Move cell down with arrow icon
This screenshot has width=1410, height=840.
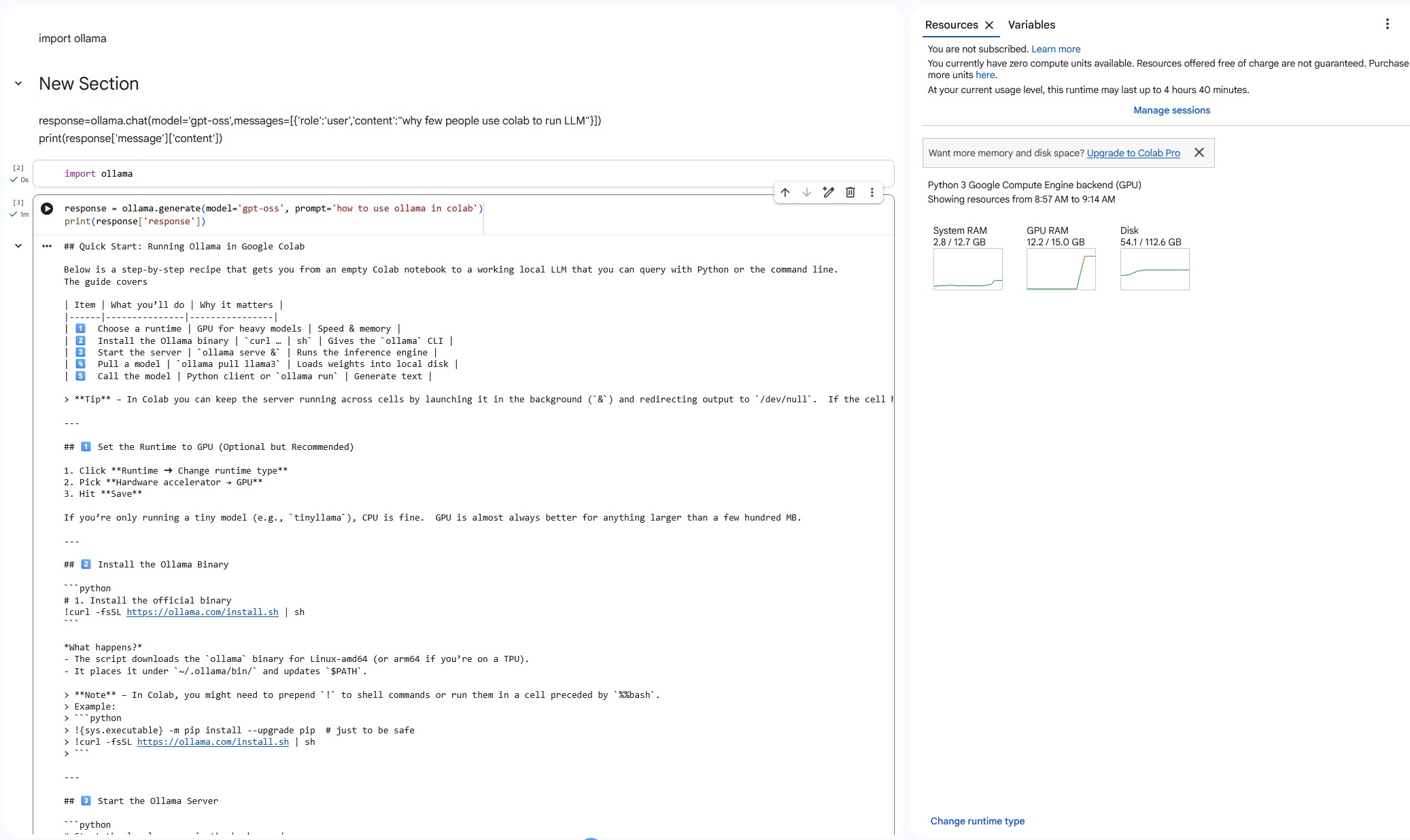click(x=807, y=192)
